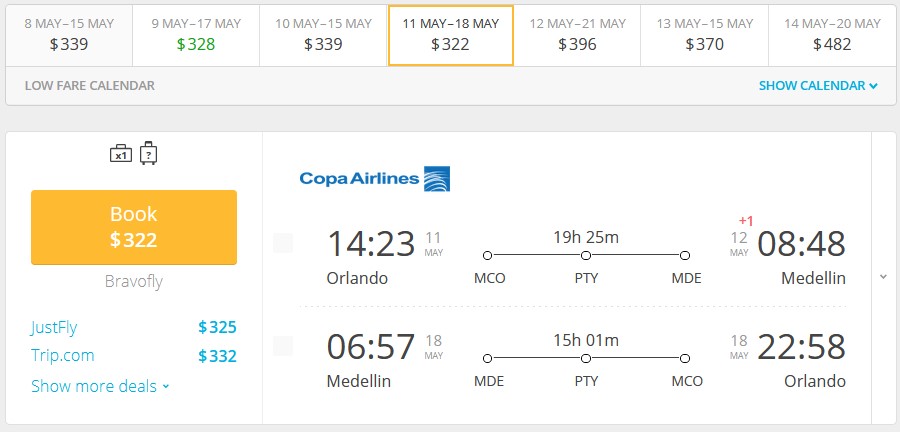
Task: Select the 12 May–21 May $396 date tab
Action: click(x=577, y=36)
